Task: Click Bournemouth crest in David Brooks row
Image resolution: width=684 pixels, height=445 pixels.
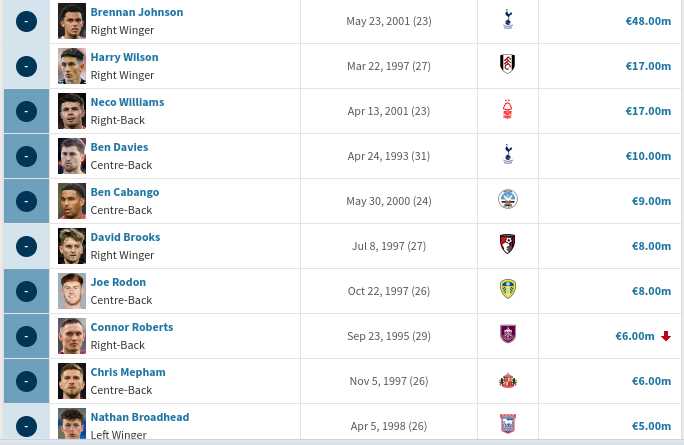Action: coord(508,245)
